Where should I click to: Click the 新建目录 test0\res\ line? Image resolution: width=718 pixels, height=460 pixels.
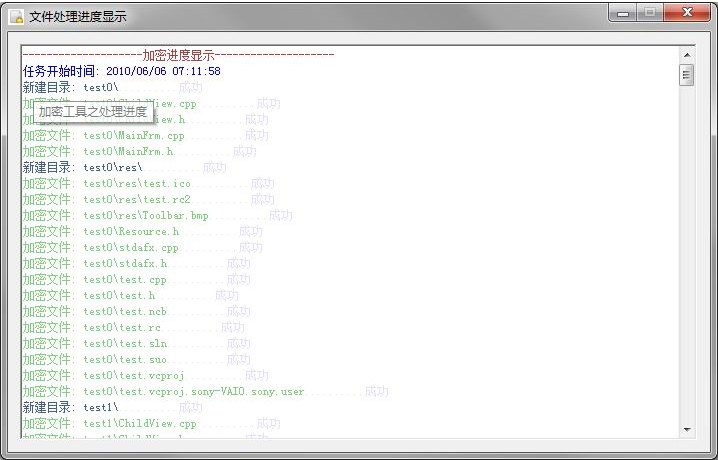click(x=125, y=168)
